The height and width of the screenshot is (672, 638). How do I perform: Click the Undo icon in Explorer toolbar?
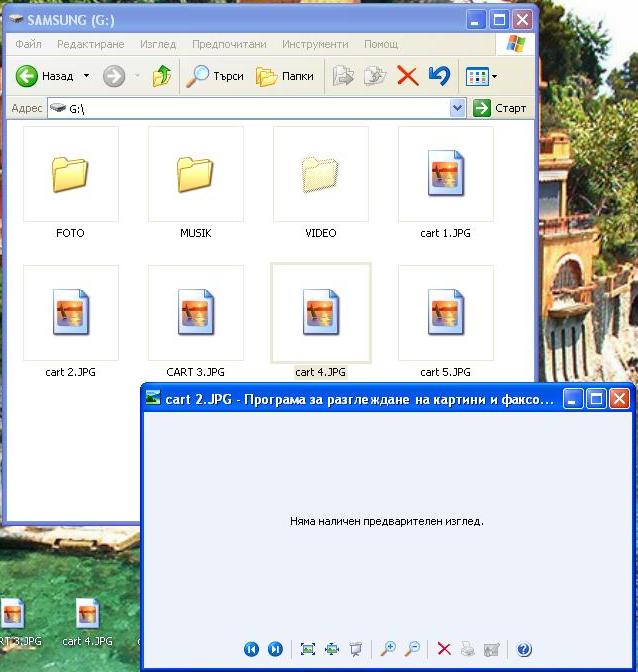[438, 76]
